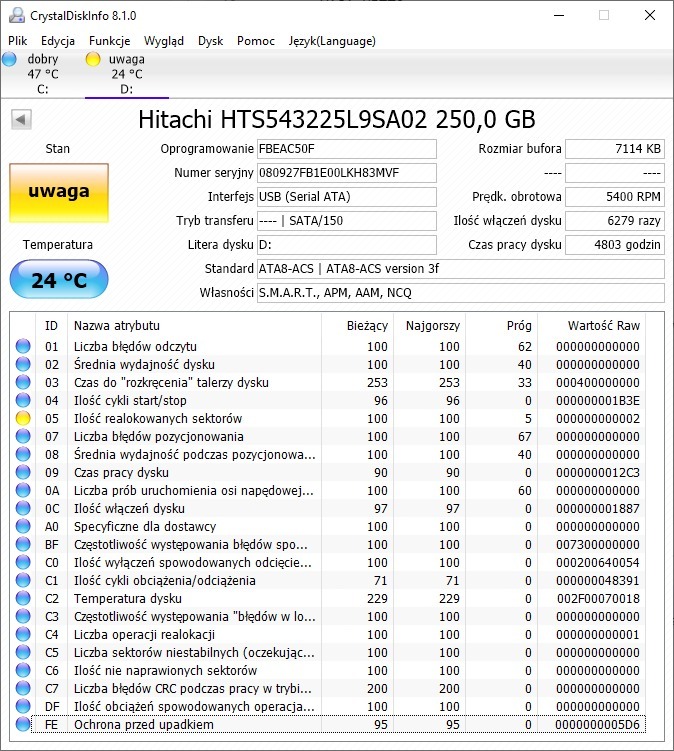Click the Wartość Raw column header
The image size is (674, 751).
pos(592,326)
